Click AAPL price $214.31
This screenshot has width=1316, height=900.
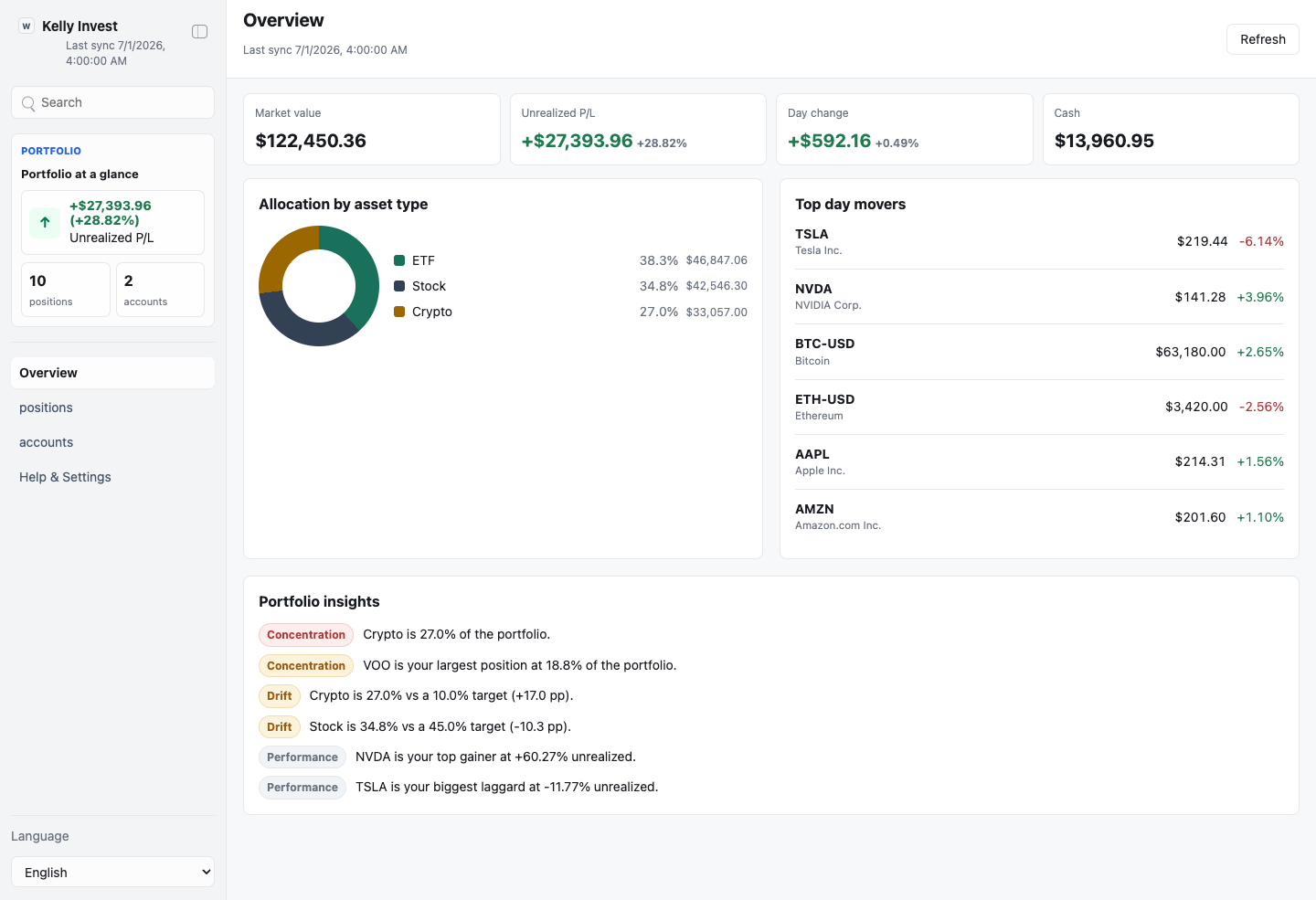[x=1200, y=461]
